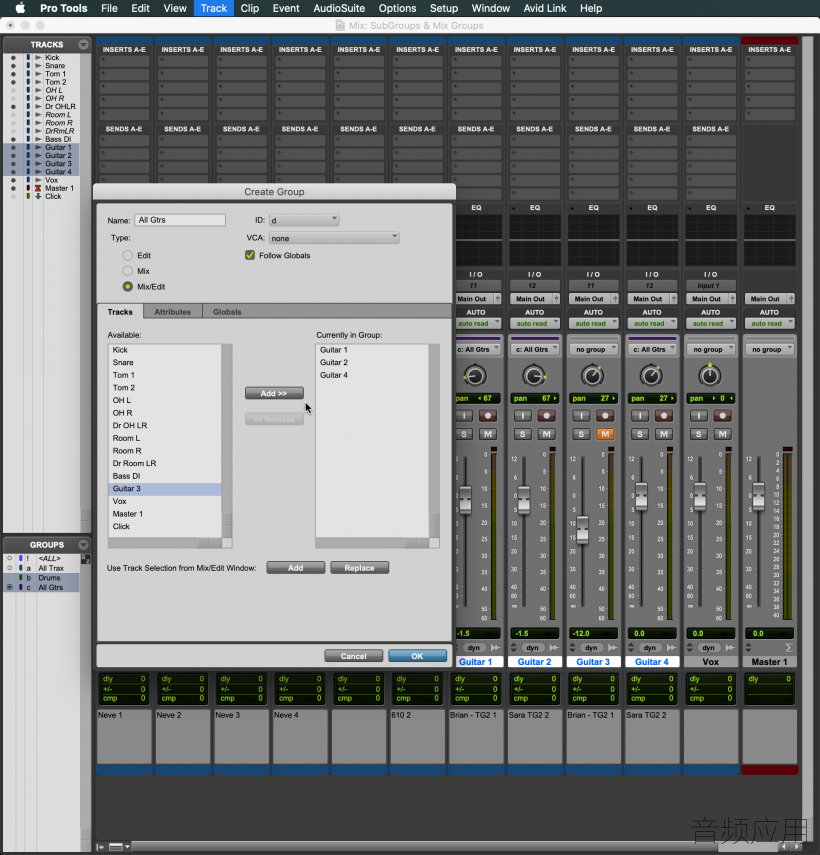820x855 pixels.
Task: Click the Master 1 sigma icon
Action: pyautogui.click(x=788, y=648)
